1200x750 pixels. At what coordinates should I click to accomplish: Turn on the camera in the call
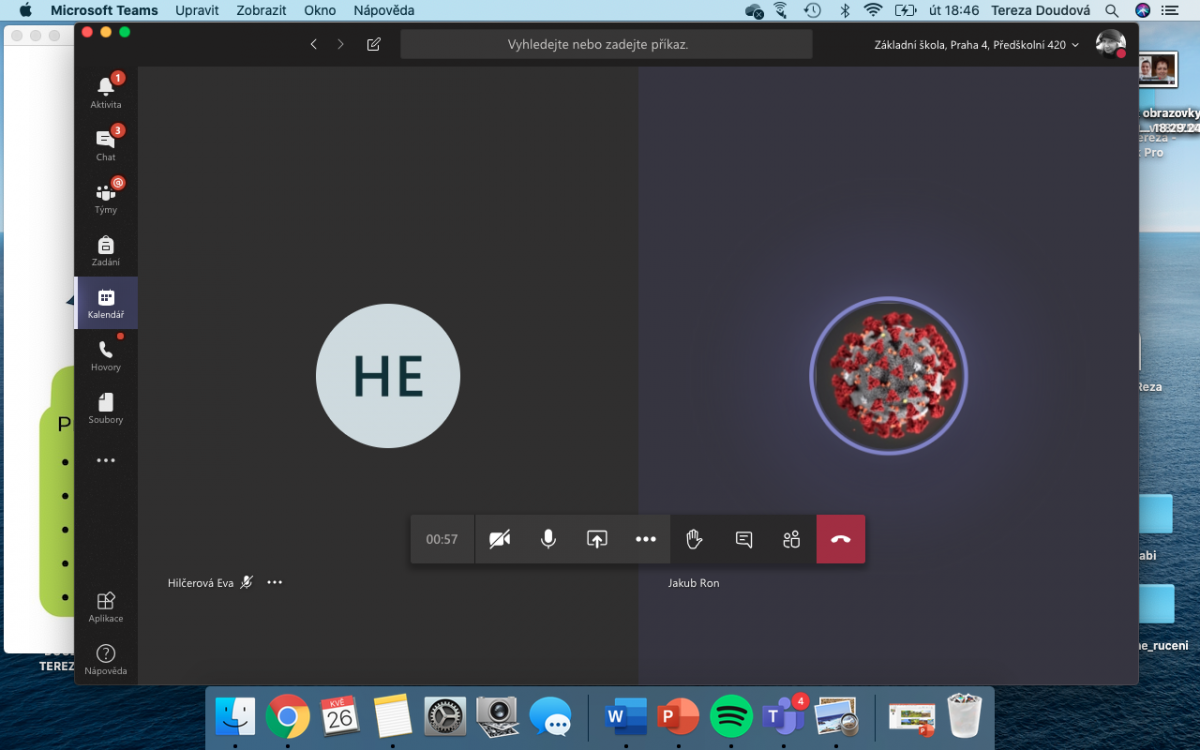point(500,539)
